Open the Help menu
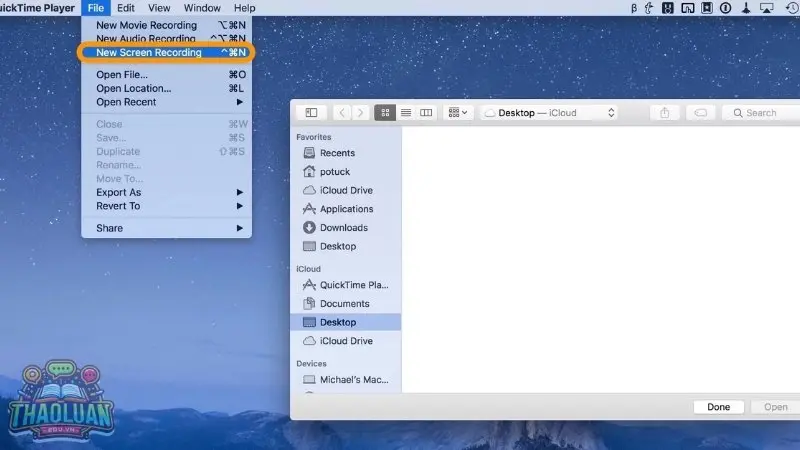The width and height of the screenshot is (800, 450). [244, 8]
